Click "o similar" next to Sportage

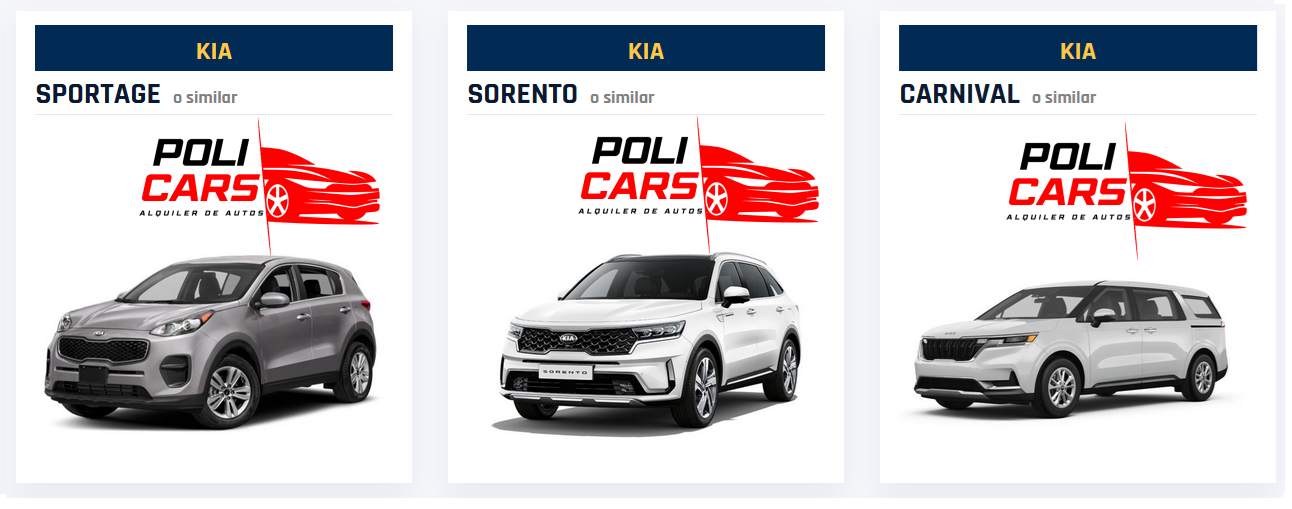[x=205, y=97]
